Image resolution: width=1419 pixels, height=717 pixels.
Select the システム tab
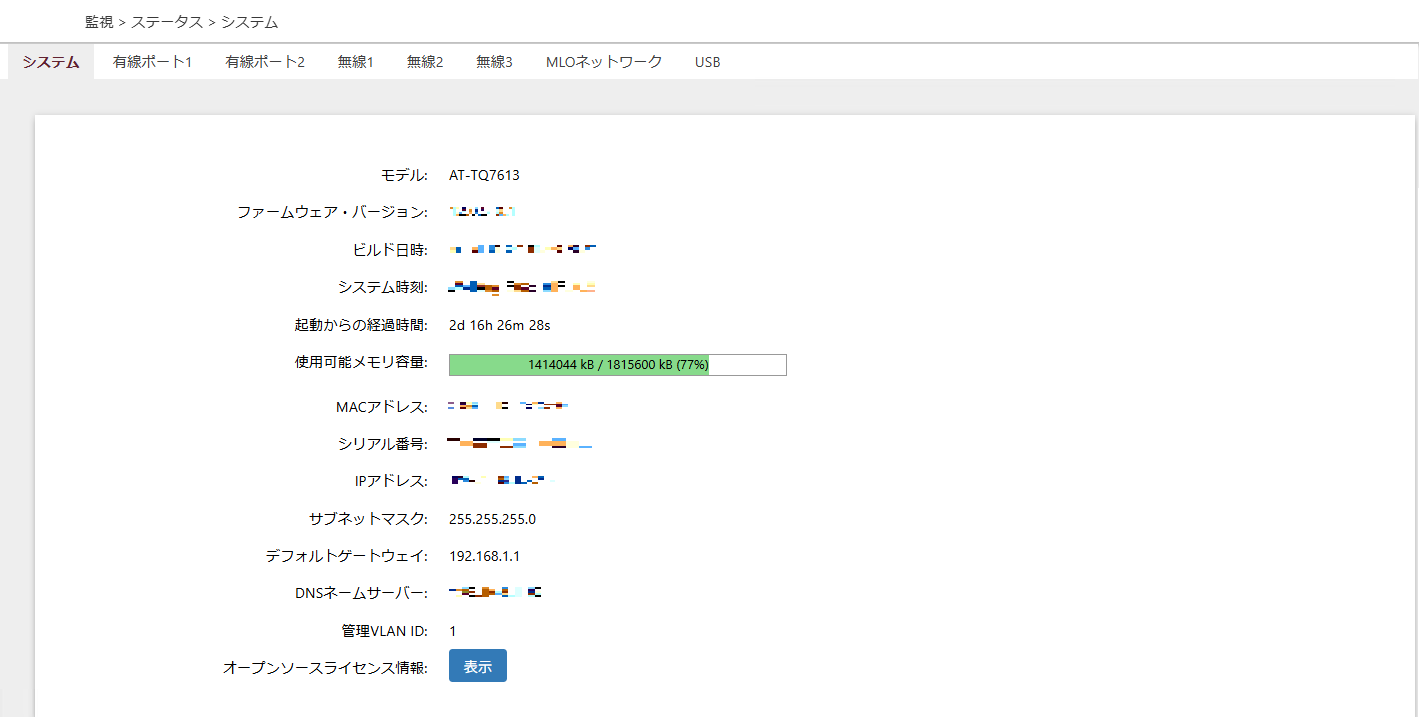51,62
